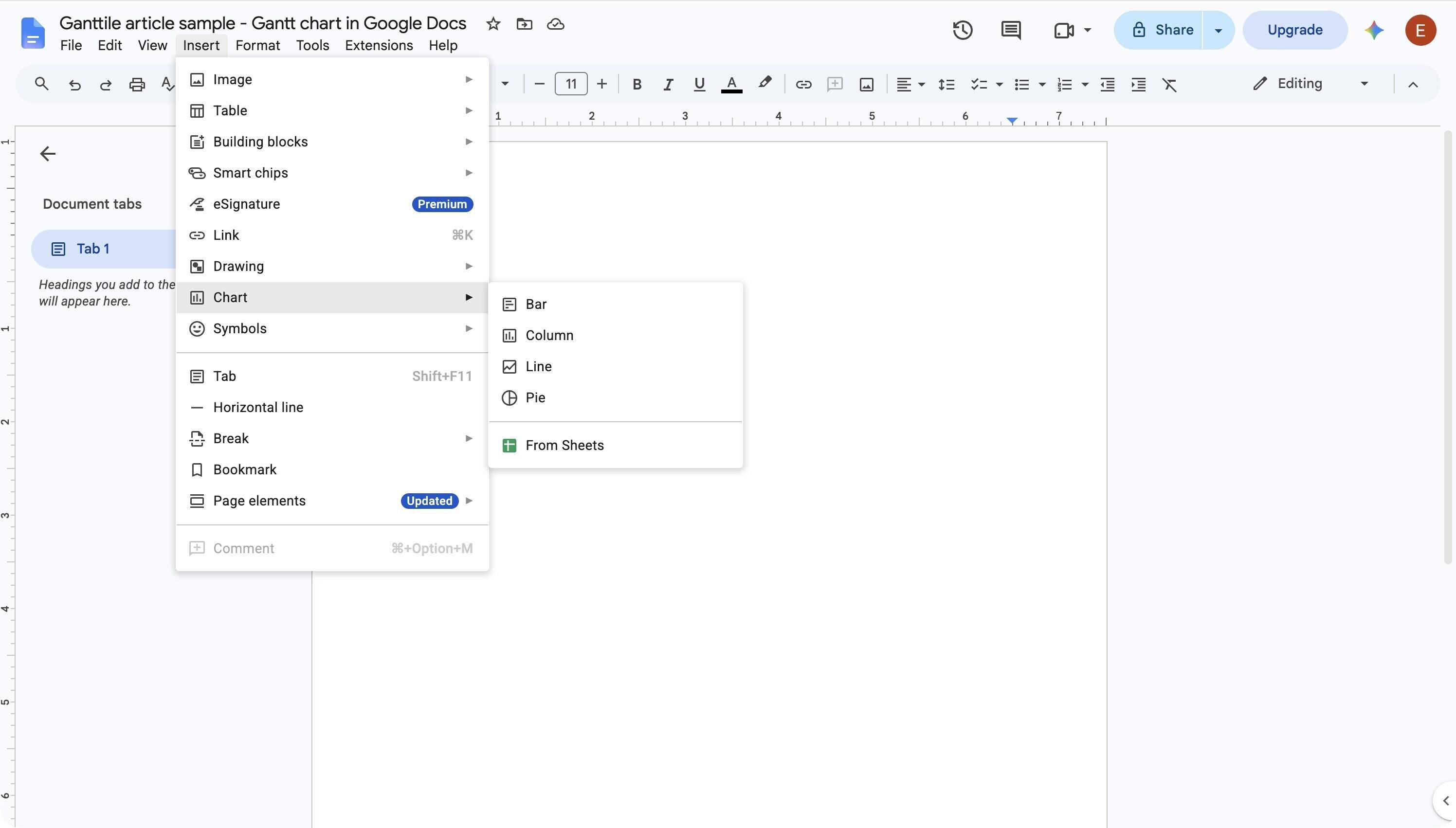
Task: Open the Extensions menu
Action: click(379, 46)
